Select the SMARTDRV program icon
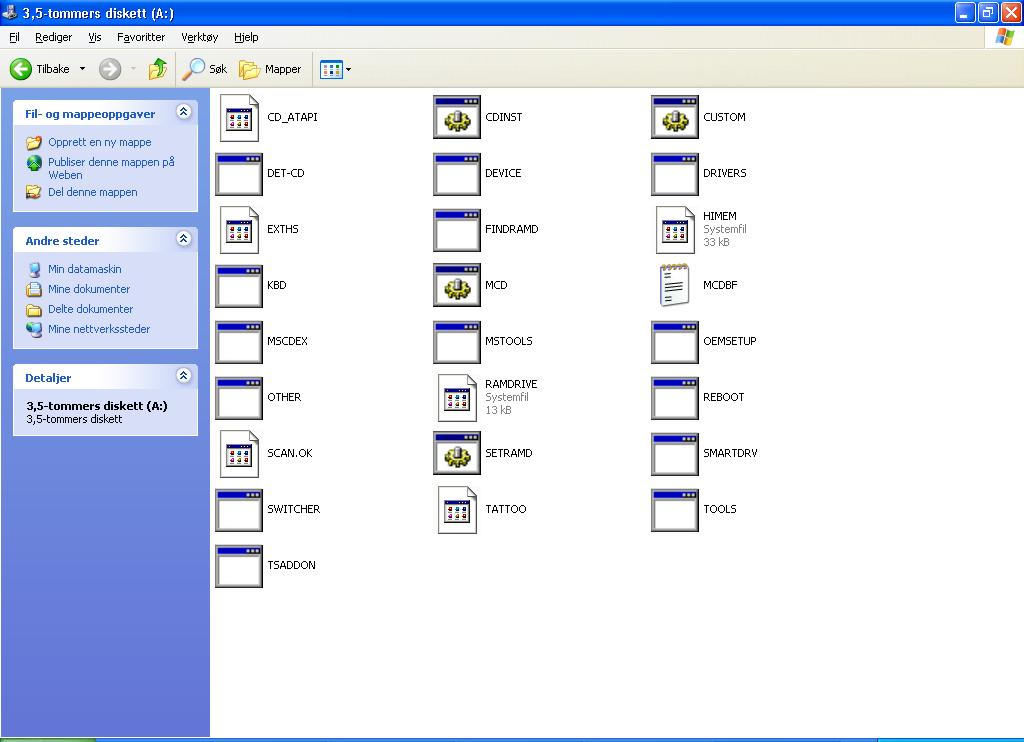This screenshot has width=1024, height=742. pos(675,455)
